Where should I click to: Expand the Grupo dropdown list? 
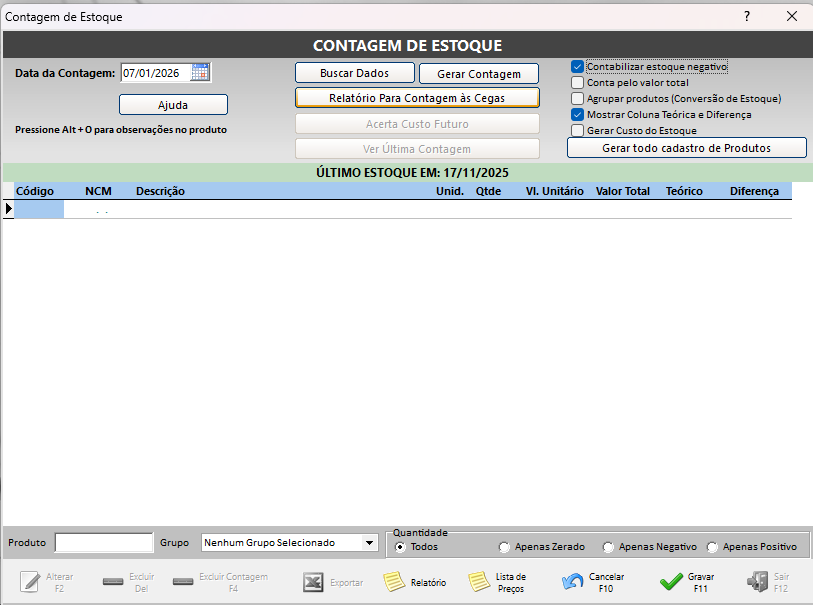[x=370, y=543]
